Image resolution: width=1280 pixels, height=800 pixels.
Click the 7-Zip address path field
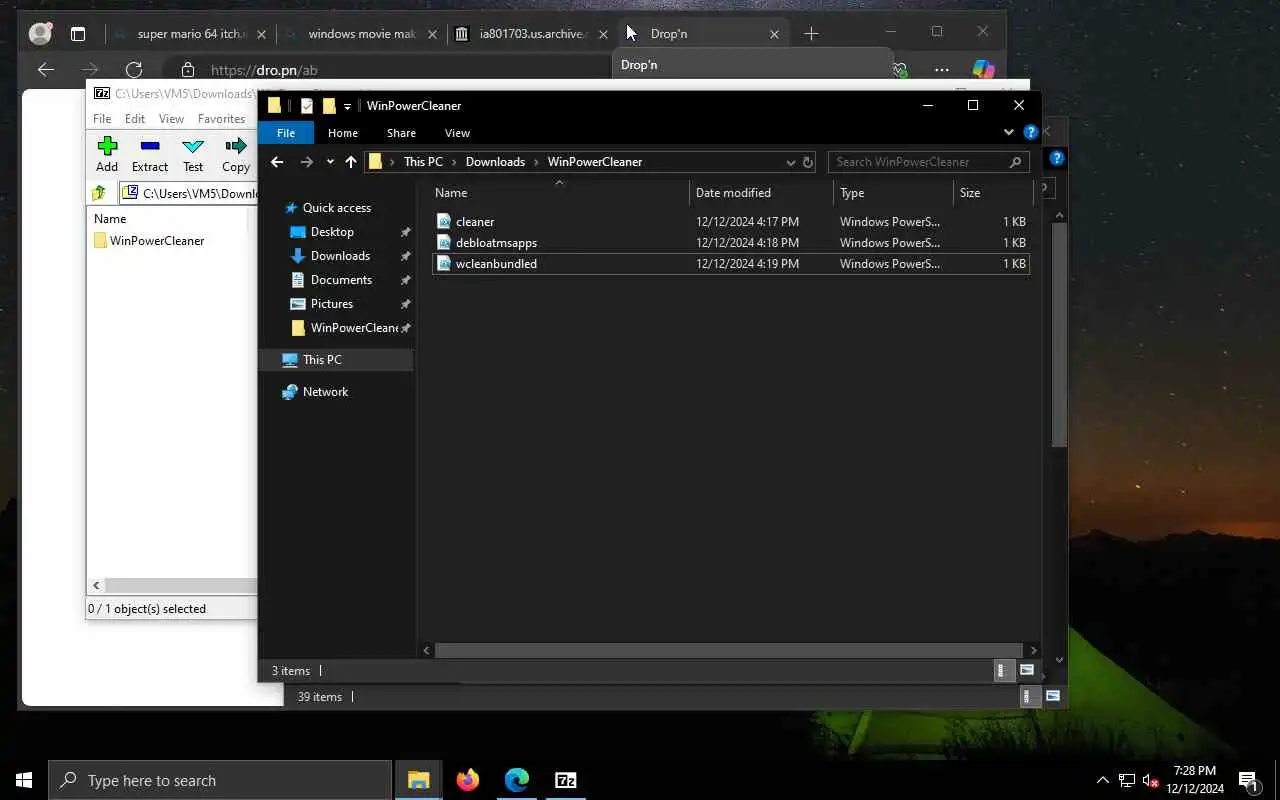coord(190,193)
